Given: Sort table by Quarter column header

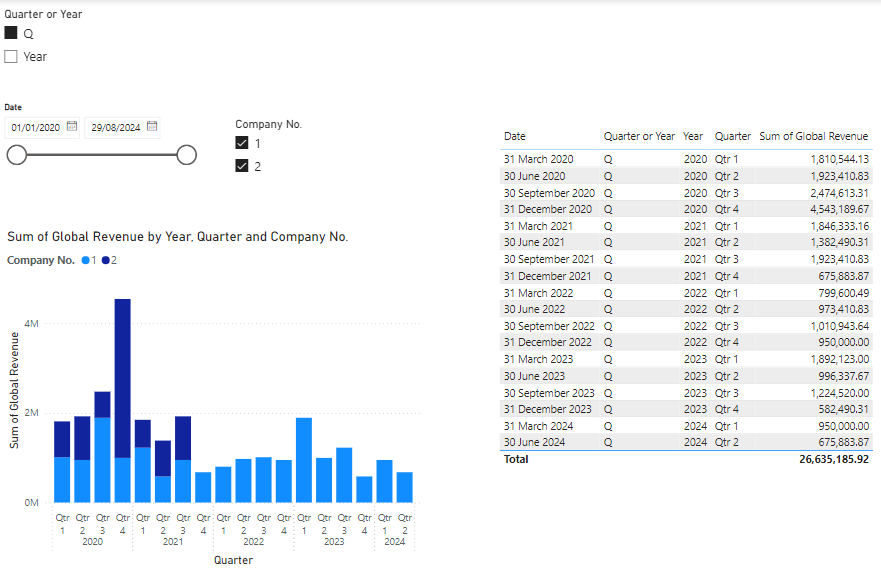Looking at the screenshot, I should 733,136.
